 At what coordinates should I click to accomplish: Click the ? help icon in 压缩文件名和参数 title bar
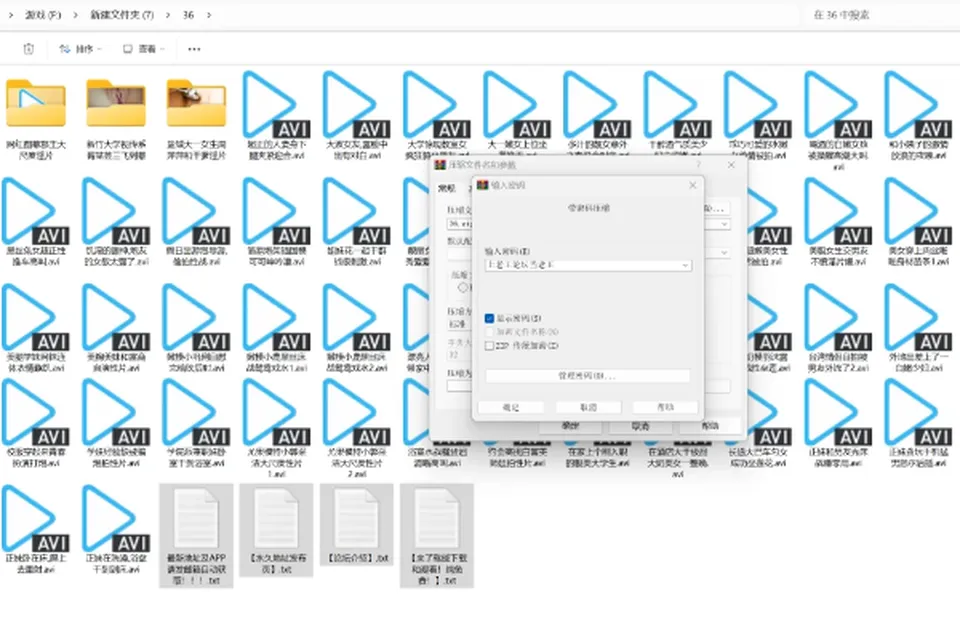(x=699, y=165)
